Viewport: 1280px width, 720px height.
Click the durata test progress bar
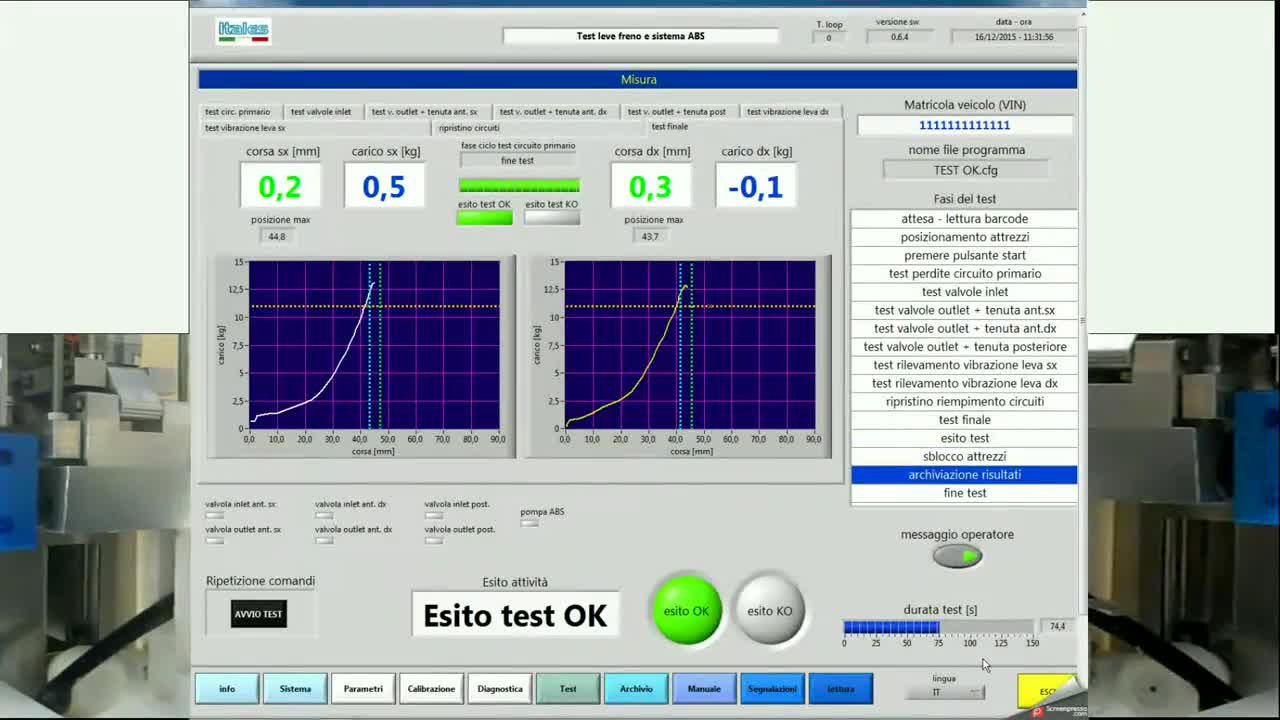[938, 627]
